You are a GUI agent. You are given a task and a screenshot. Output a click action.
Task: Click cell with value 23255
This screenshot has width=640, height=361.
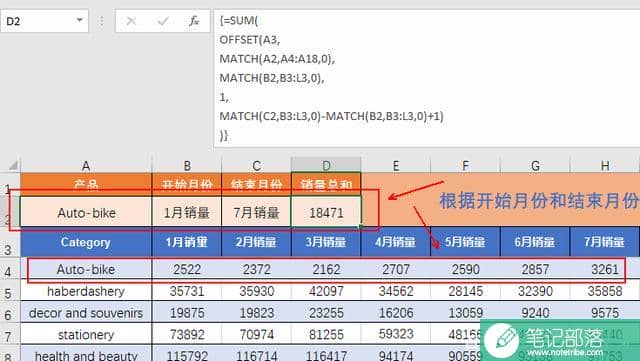[x=326, y=313]
